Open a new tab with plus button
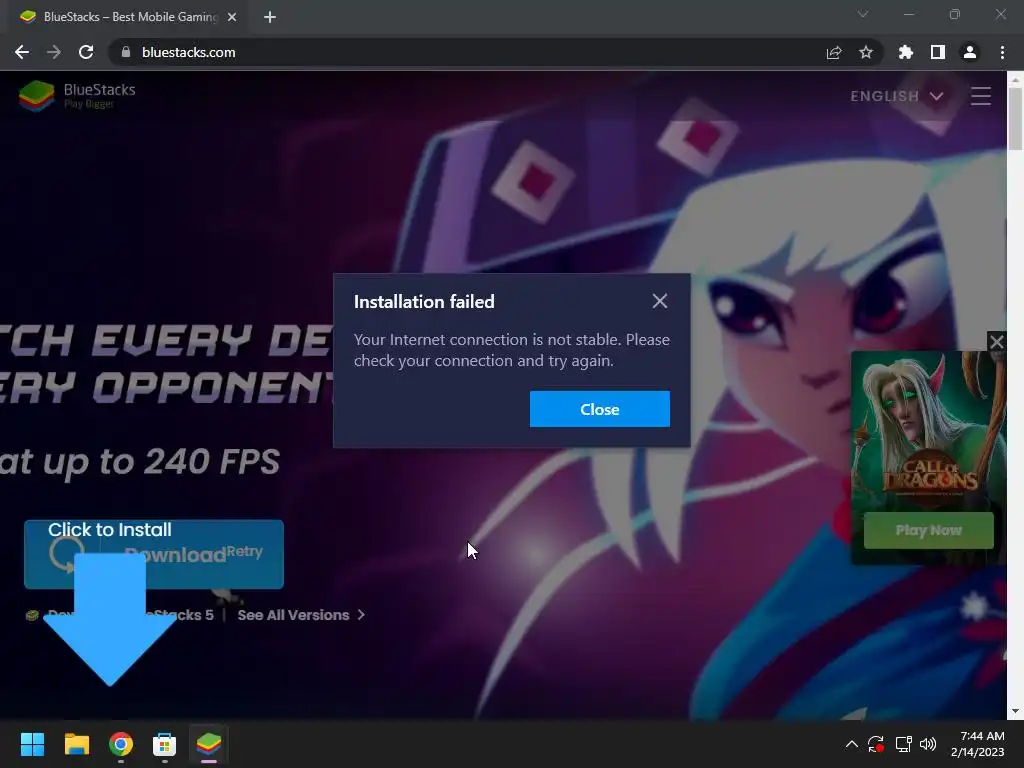The width and height of the screenshot is (1024, 768). [270, 17]
